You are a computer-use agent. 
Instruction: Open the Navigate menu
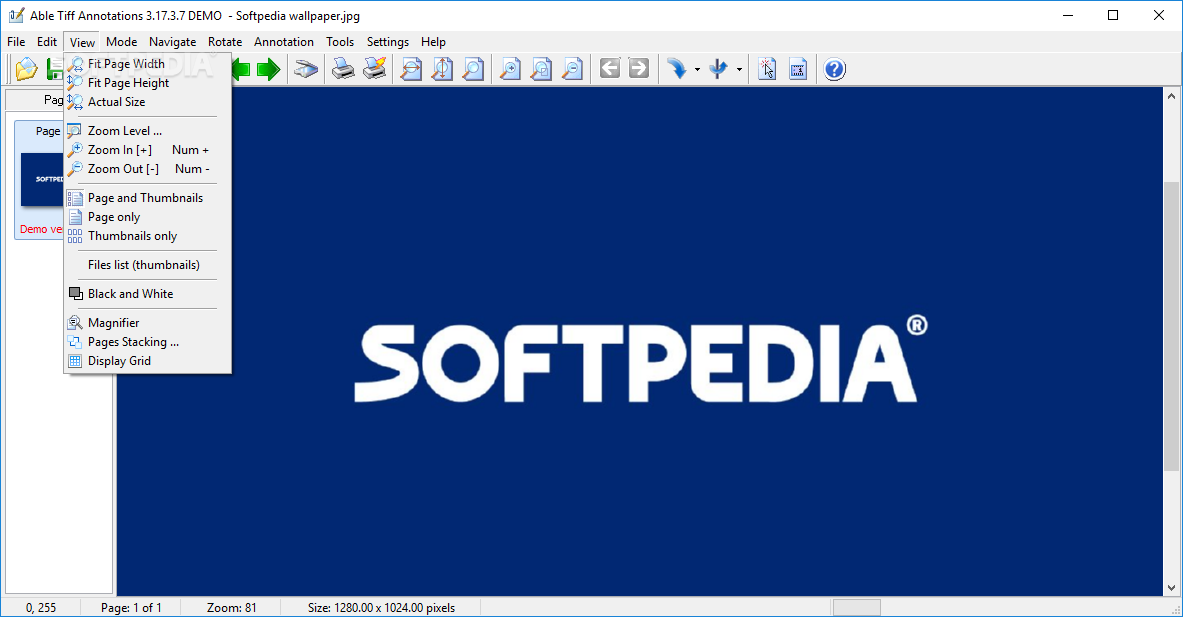(172, 41)
